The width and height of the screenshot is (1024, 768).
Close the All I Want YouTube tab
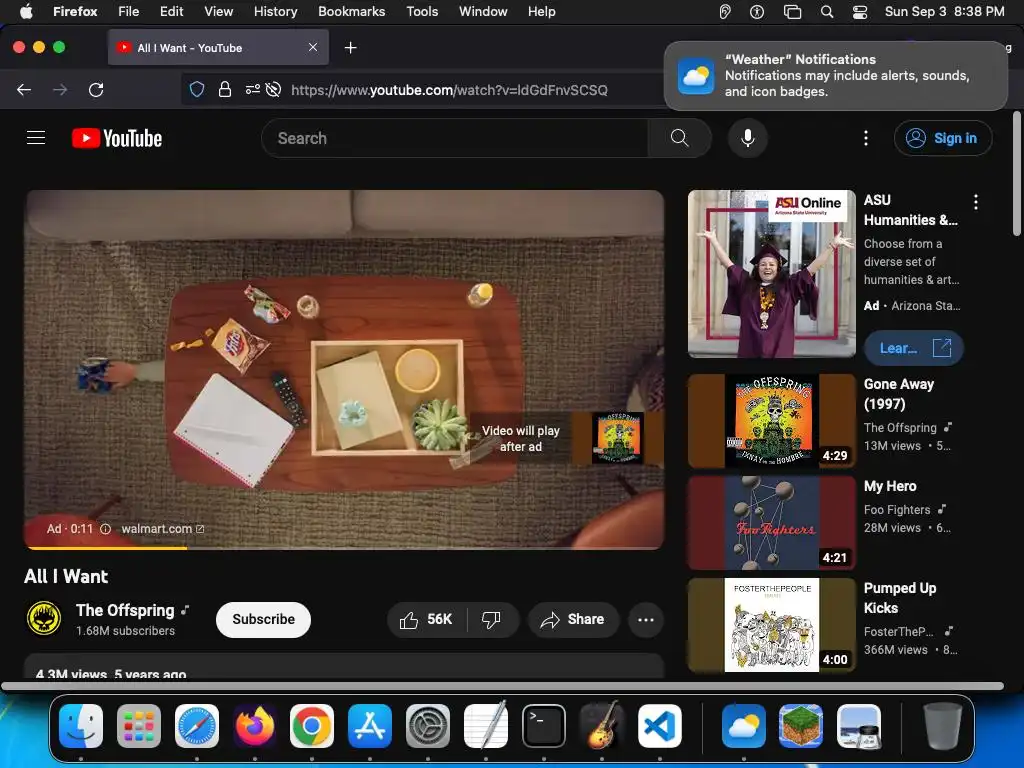pos(313,47)
